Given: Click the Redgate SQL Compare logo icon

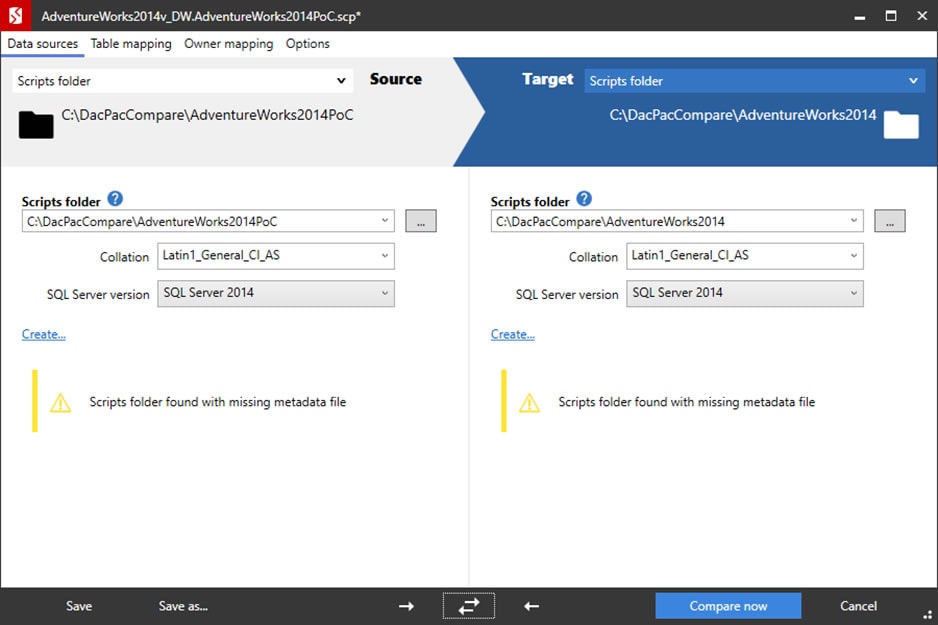Looking at the screenshot, I should (x=15, y=16).
